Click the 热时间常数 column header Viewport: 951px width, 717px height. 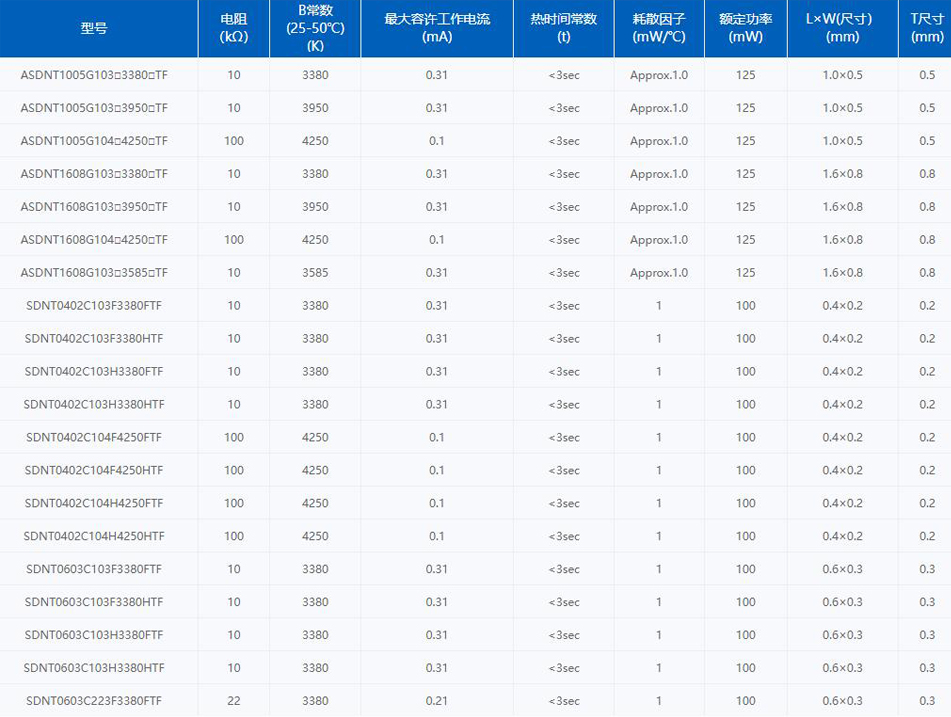[x=564, y=28]
